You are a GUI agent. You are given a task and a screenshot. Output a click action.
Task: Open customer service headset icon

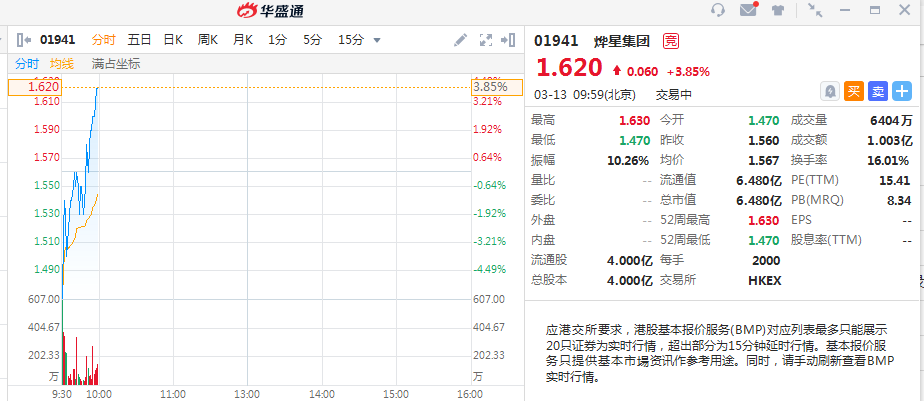pos(717,11)
